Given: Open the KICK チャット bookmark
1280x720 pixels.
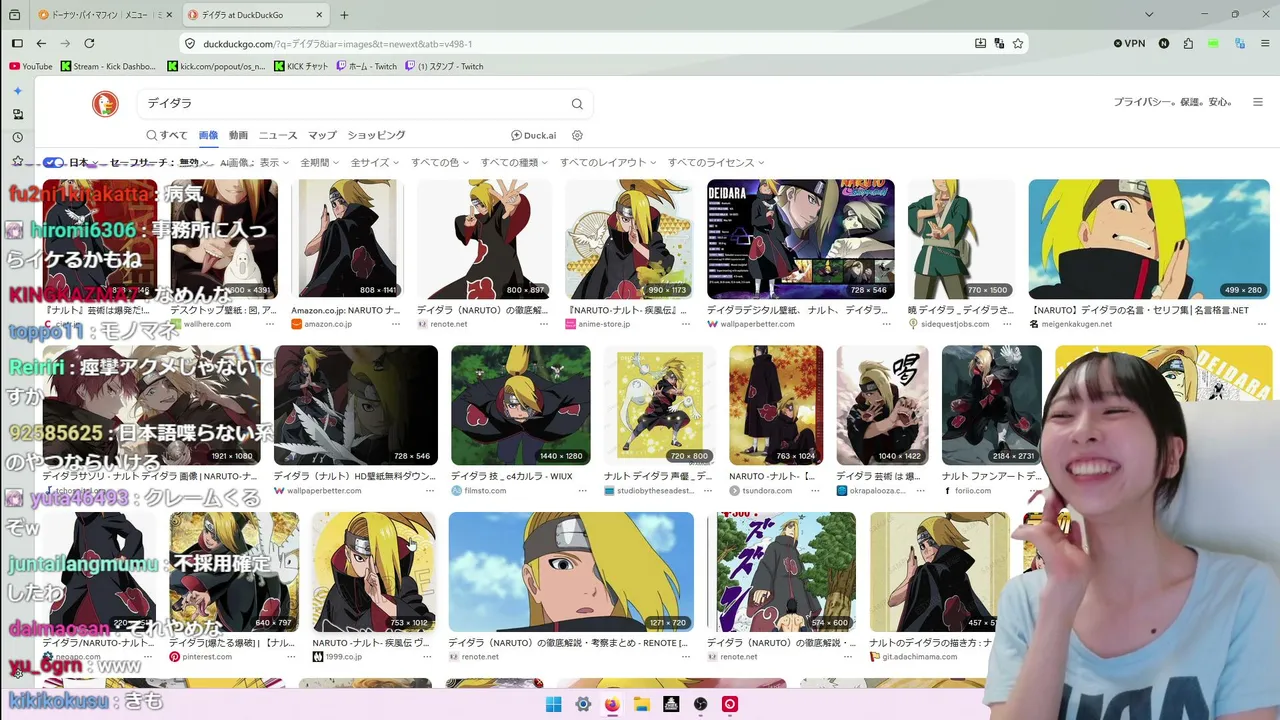Looking at the screenshot, I should [301, 67].
